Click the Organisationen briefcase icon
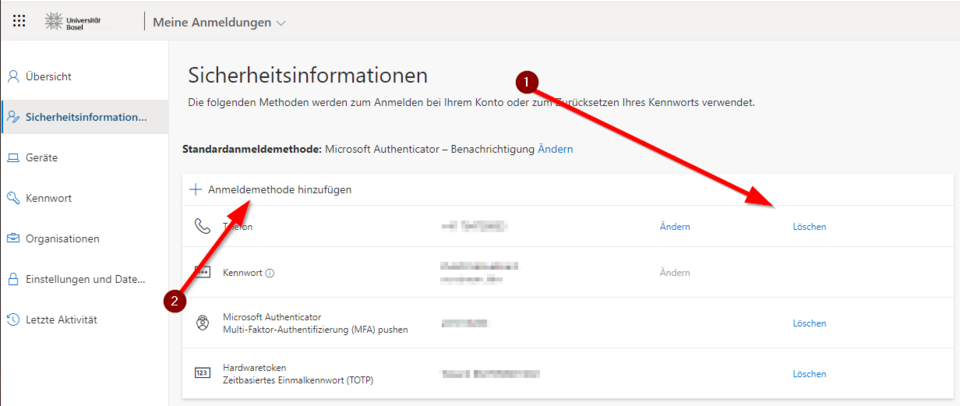 point(14,239)
